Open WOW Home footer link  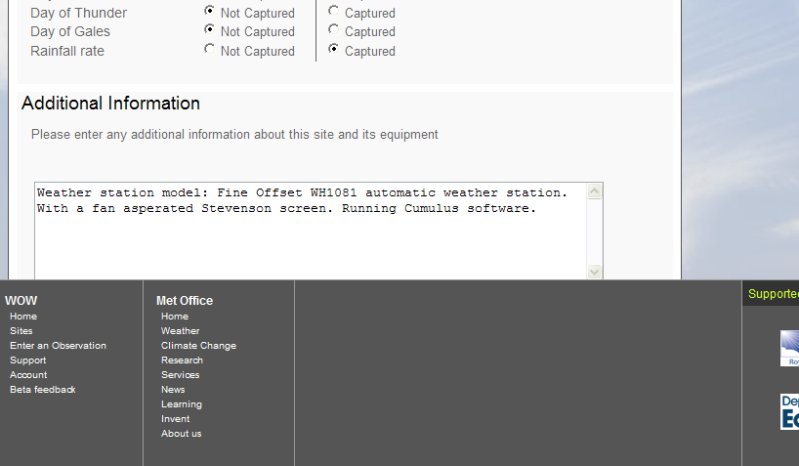23,316
